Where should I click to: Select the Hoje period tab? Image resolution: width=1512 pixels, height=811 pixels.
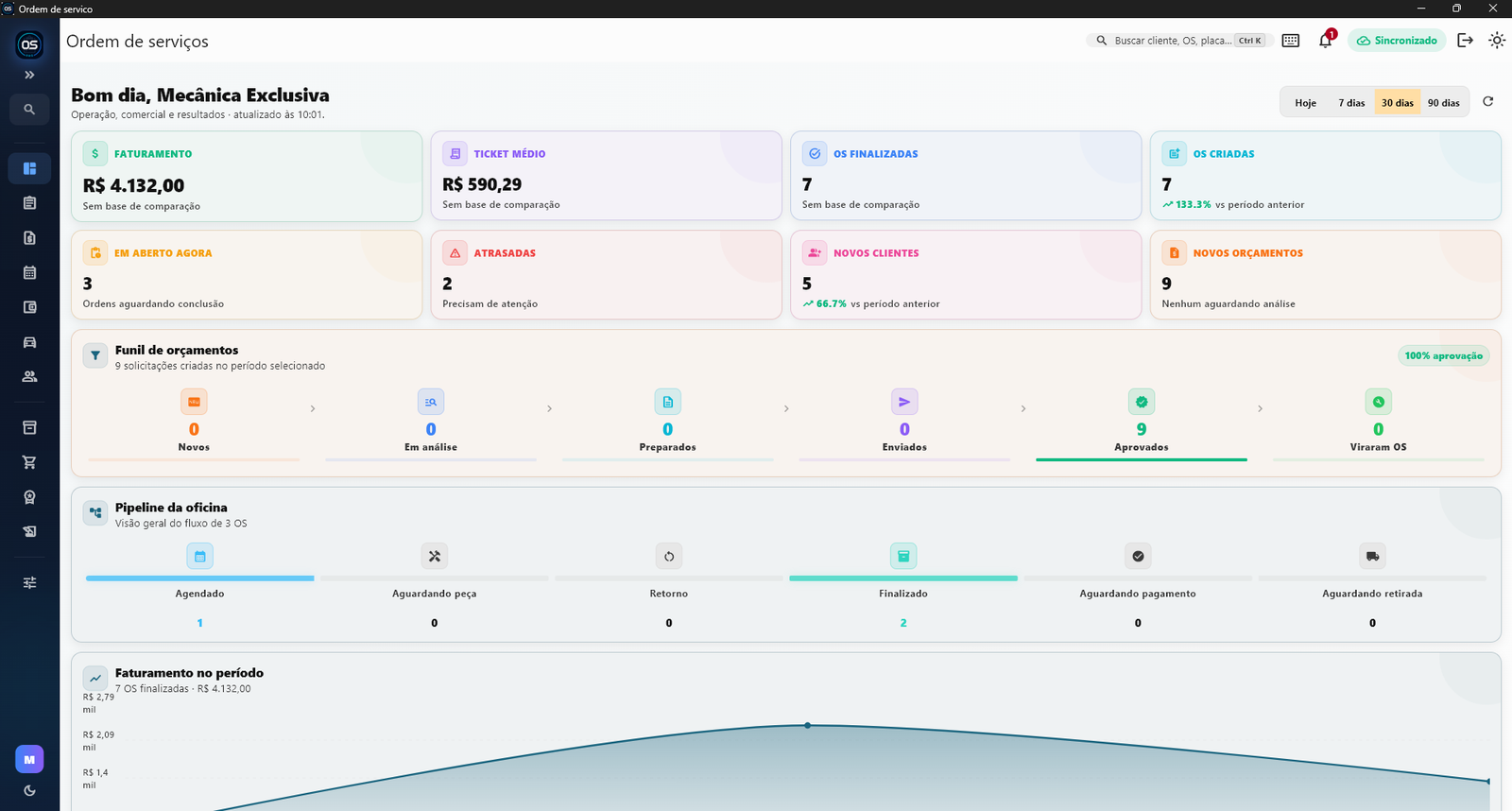tap(1305, 103)
